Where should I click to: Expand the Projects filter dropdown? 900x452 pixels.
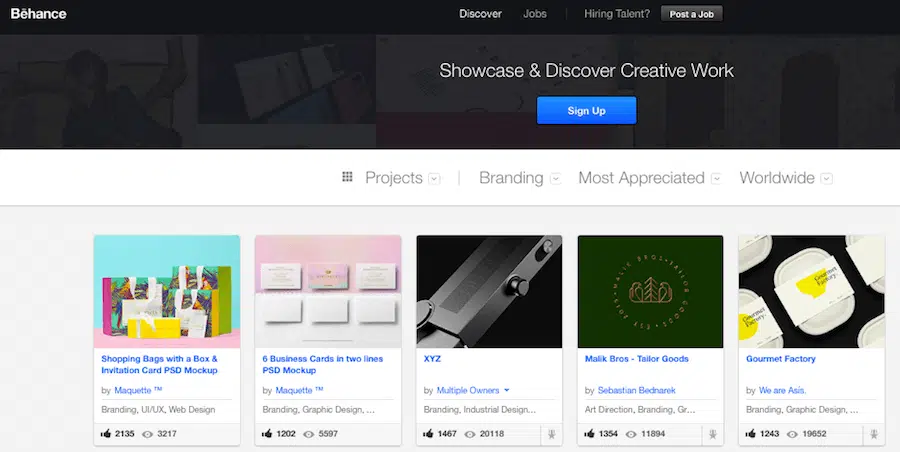pyautogui.click(x=434, y=179)
